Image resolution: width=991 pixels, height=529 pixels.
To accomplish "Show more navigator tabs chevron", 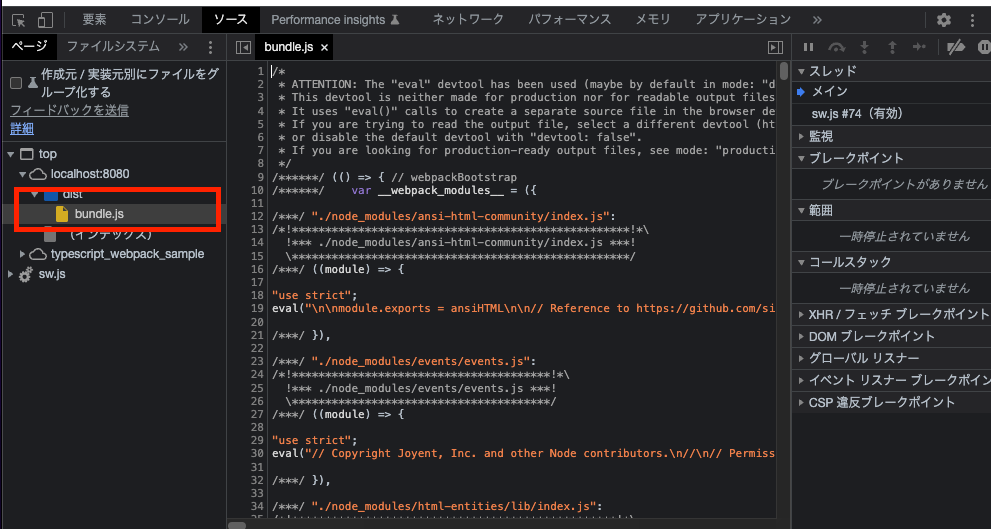I will pyautogui.click(x=183, y=47).
